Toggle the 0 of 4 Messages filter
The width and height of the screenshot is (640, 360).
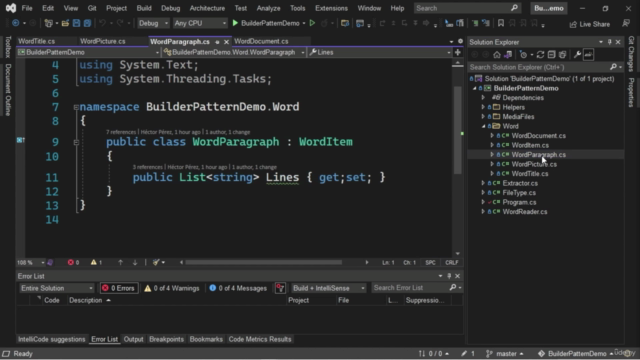[238, 288]
